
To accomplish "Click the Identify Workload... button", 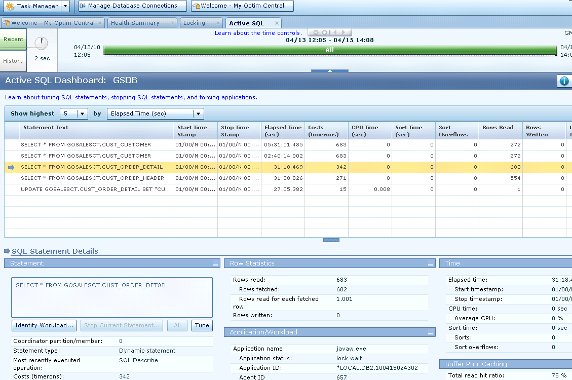I will [44, 325].
